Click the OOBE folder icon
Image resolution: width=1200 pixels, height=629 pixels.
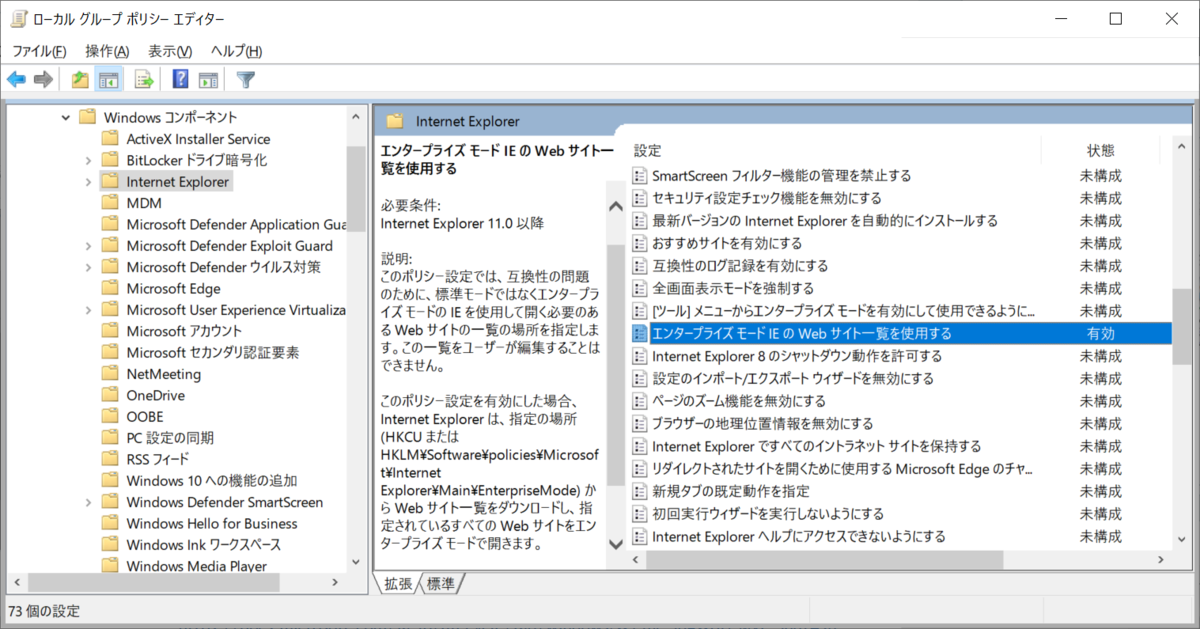pyautogui.click(x=110, y=416)
